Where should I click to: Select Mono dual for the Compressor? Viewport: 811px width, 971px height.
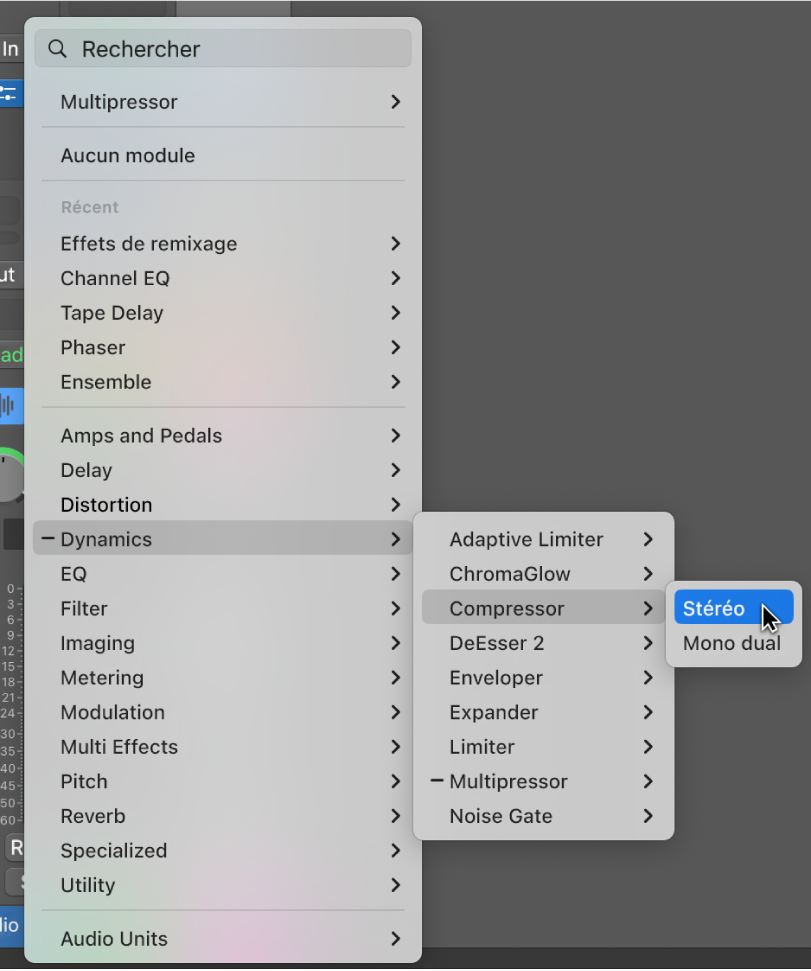731,643
